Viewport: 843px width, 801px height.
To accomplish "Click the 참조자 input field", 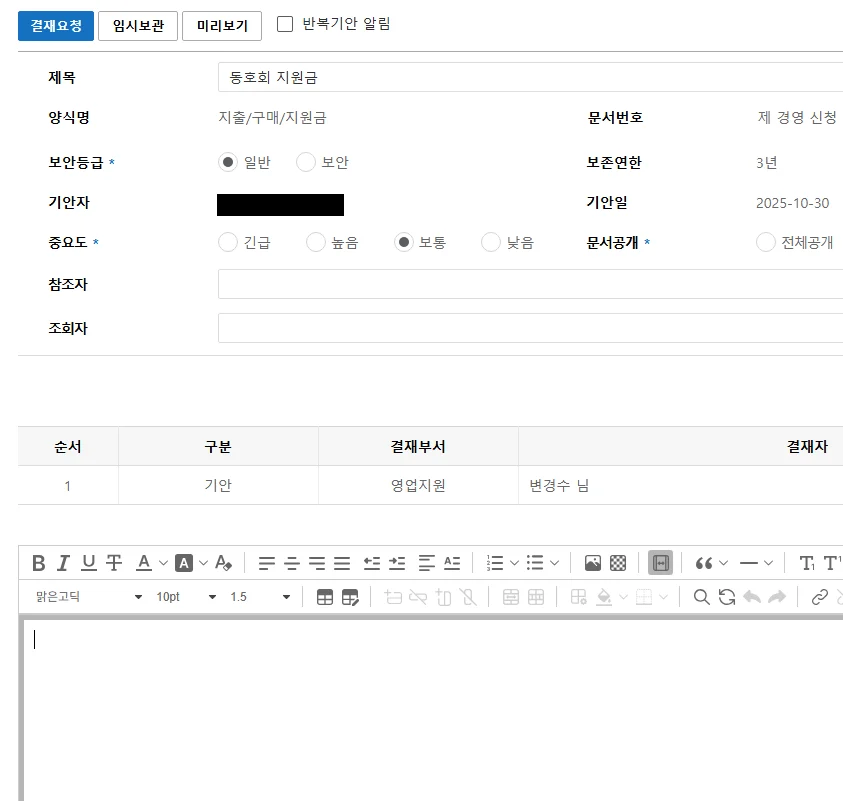I will point(530,285).
